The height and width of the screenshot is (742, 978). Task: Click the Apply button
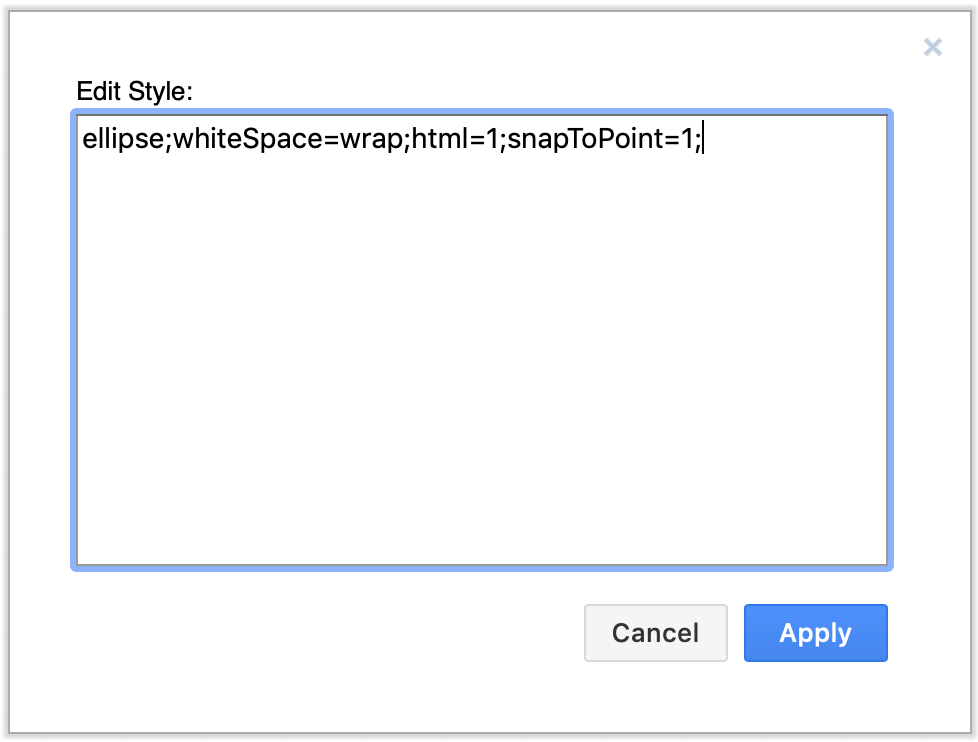coord(815,632)
